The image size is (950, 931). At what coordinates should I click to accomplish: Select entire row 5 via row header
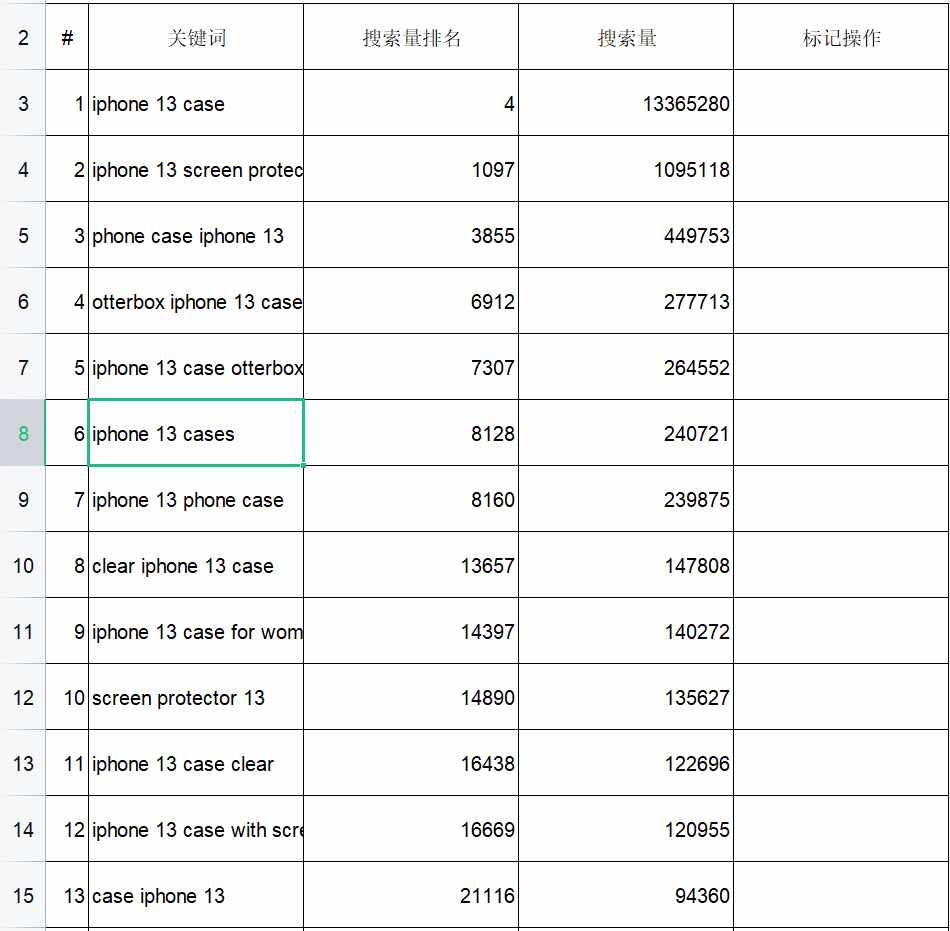click(x=22, y=235)
